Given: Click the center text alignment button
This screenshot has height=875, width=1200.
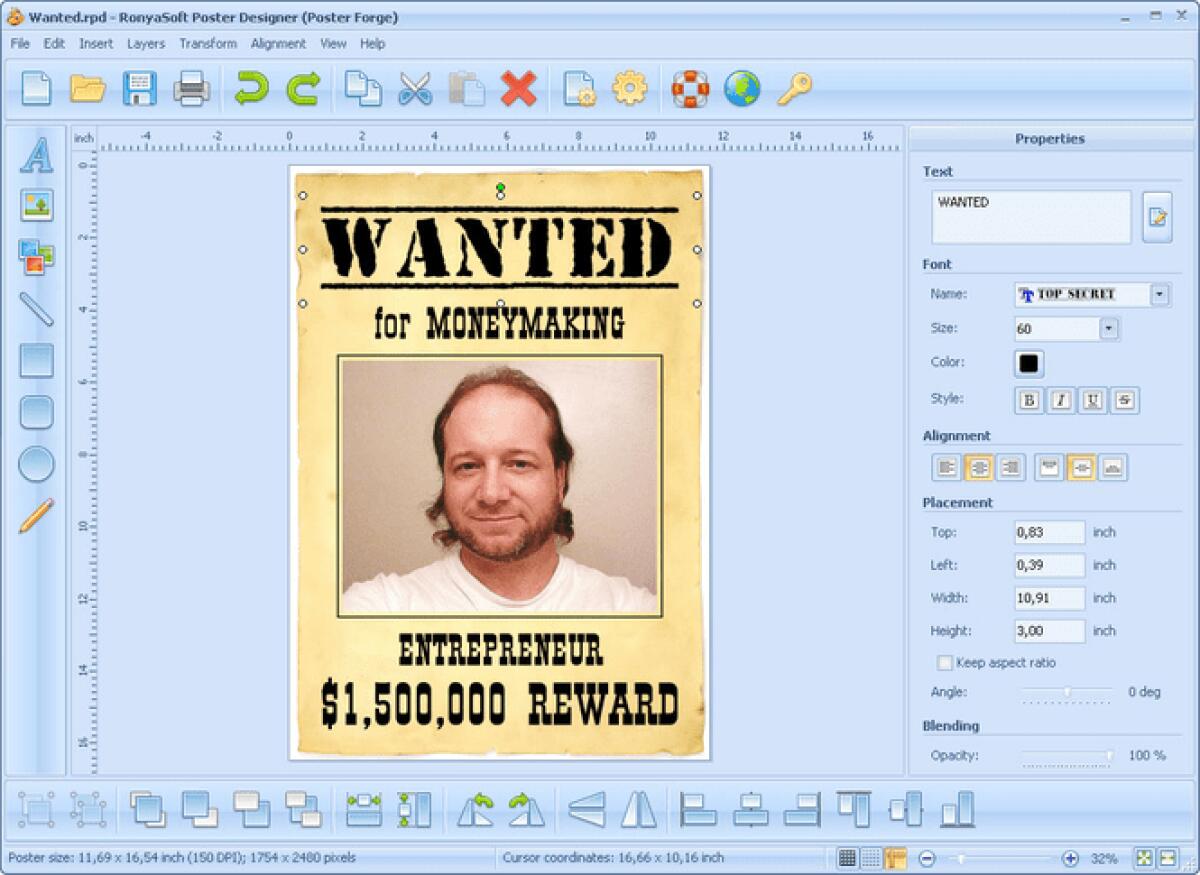Looking at the screenshot, I should 978,467.
